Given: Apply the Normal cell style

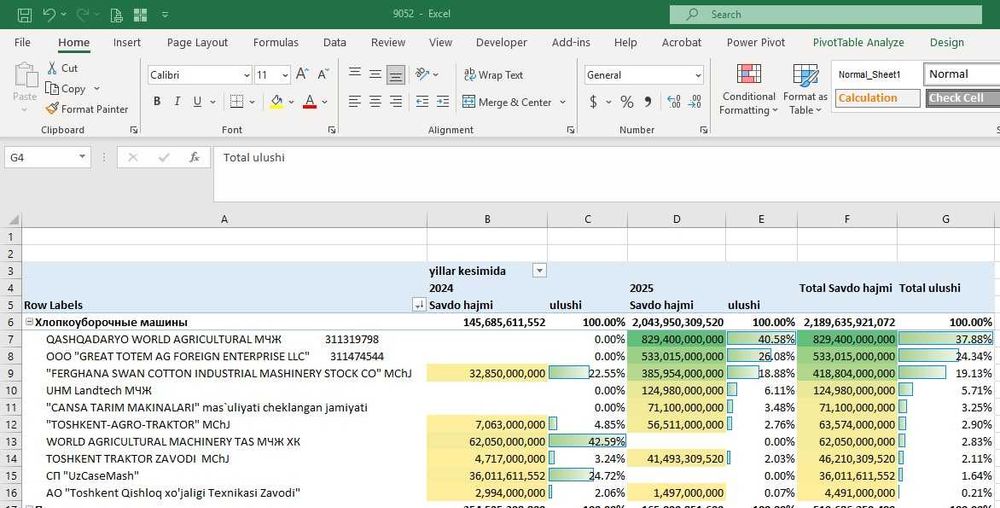Looking at the screenshot, I should [x=961, y=74].
